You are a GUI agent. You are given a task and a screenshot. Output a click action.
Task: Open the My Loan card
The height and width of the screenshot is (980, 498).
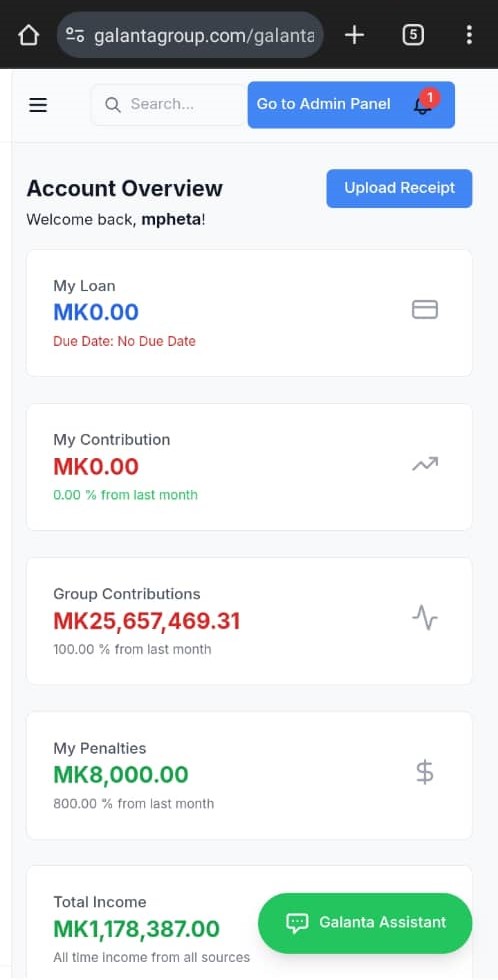[249, 313]
